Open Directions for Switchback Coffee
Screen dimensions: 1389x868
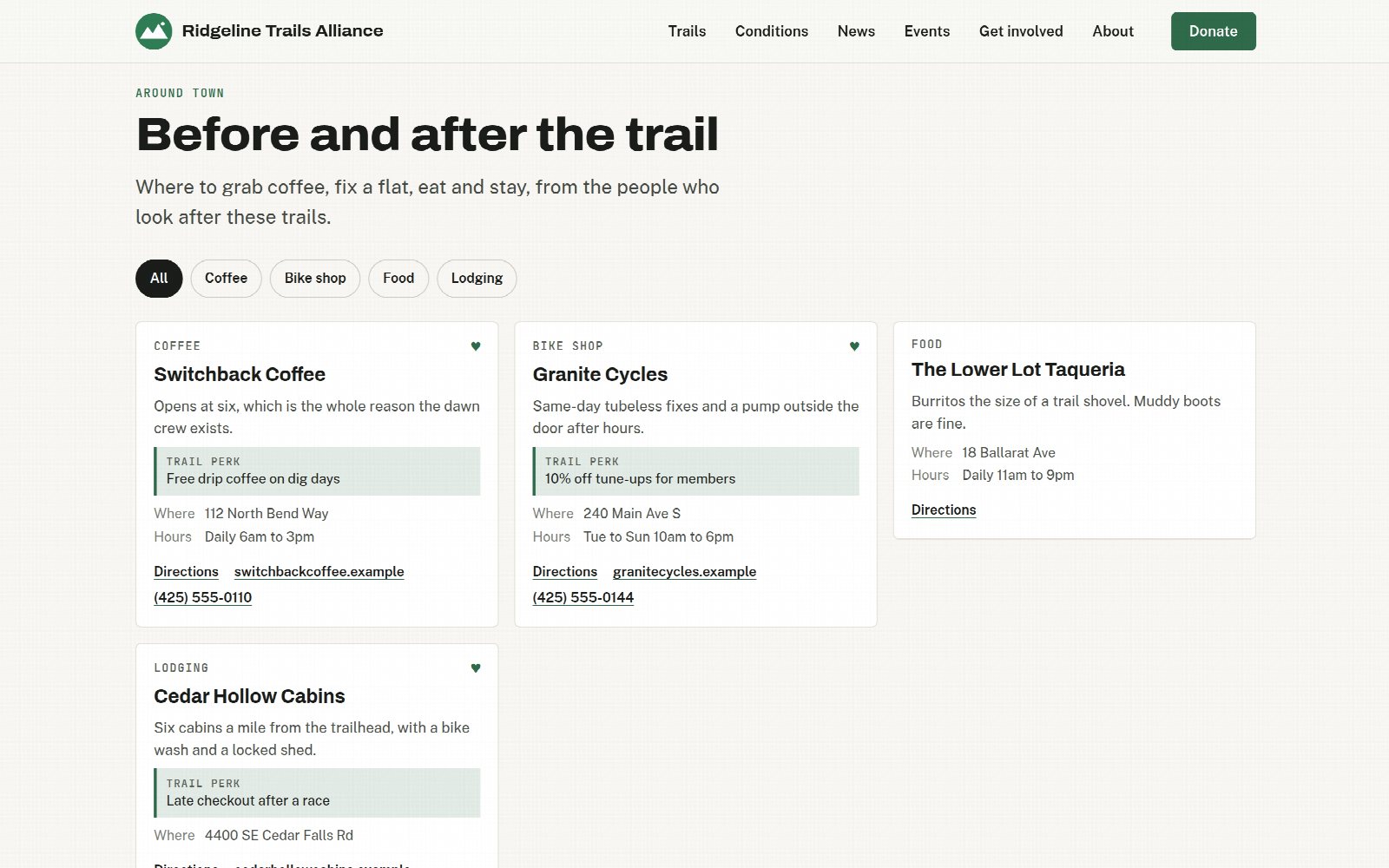pos(186,572)
